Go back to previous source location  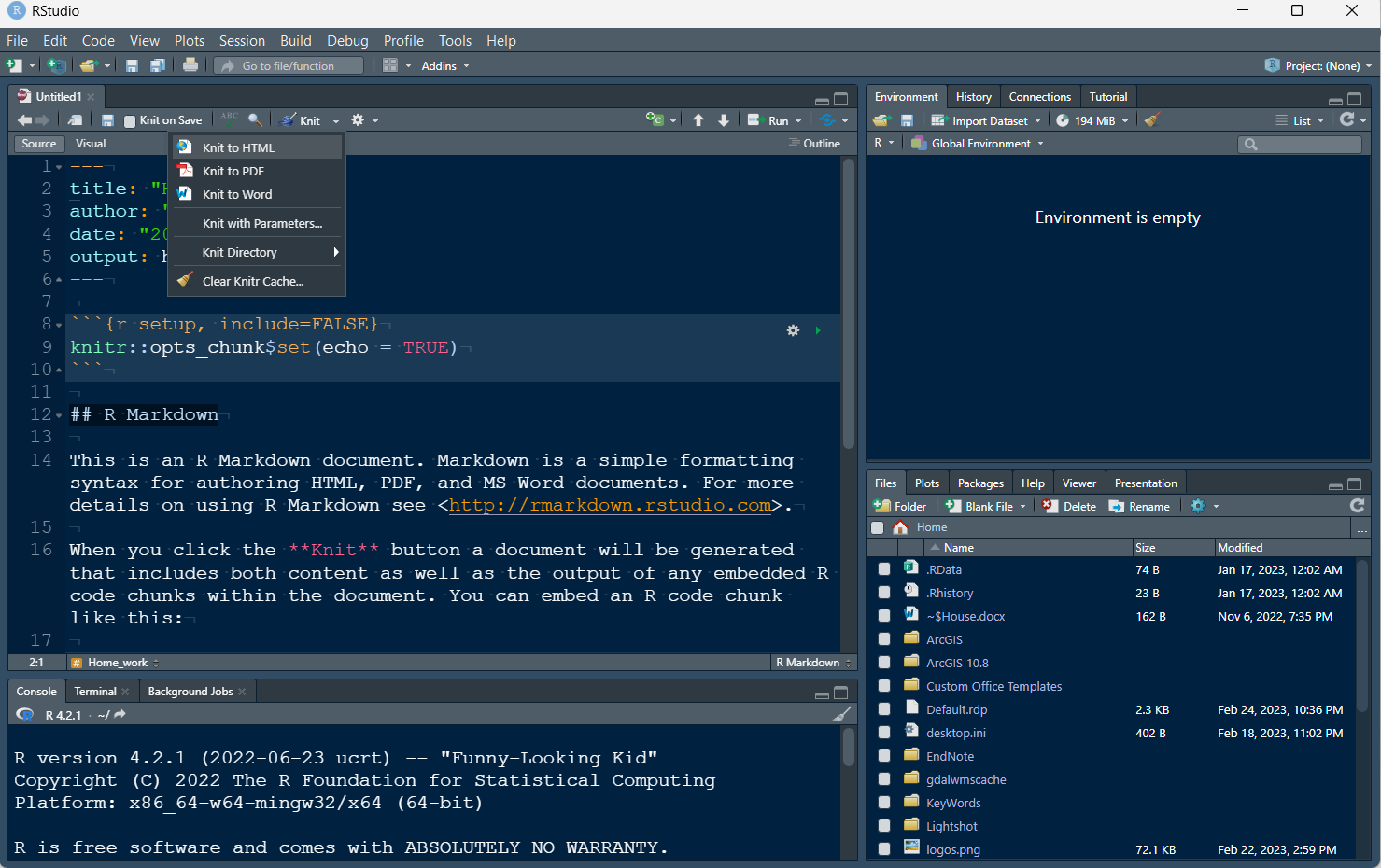point(24,120)
